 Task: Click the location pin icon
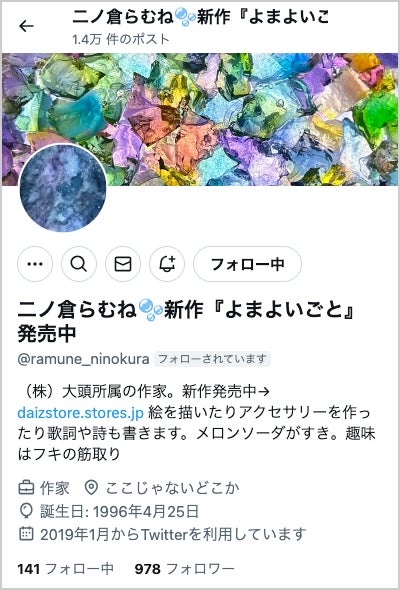click(91, 488)
